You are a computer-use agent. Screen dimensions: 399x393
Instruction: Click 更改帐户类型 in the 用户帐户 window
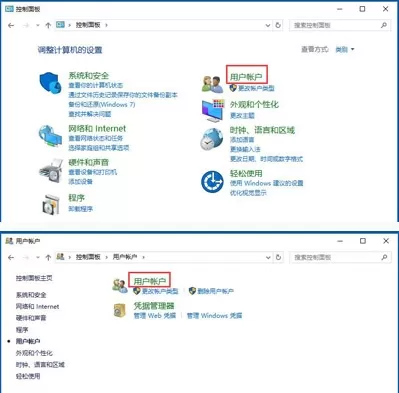(160, 291)
